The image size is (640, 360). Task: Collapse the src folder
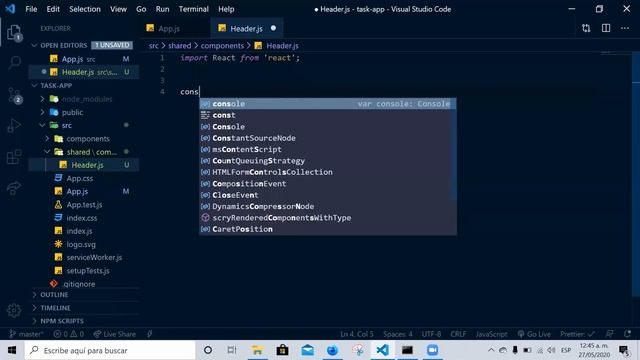84,125
